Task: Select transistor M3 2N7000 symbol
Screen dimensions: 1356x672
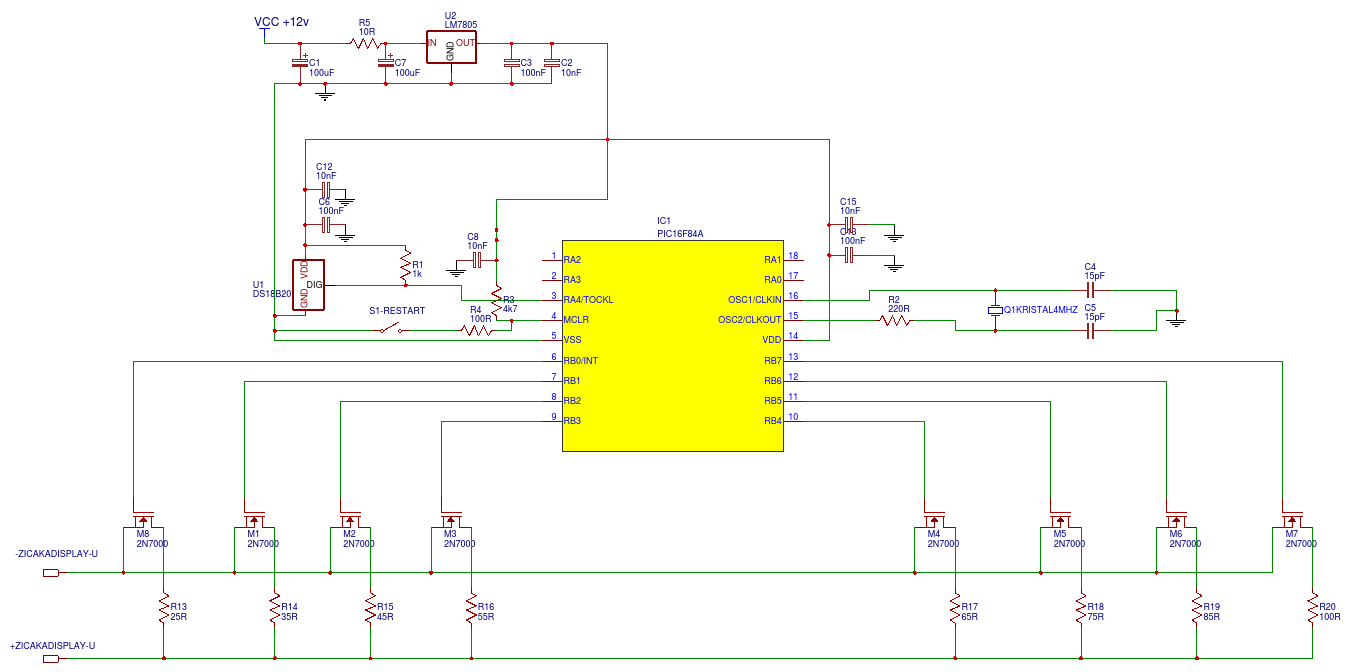Action: (454, 520)
